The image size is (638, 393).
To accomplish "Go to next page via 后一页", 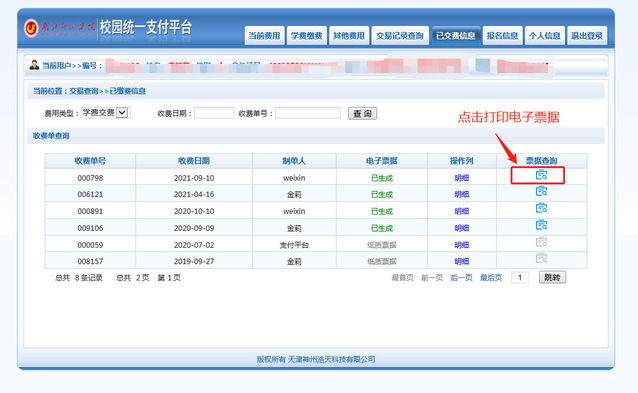I will [x=461, y=277].
